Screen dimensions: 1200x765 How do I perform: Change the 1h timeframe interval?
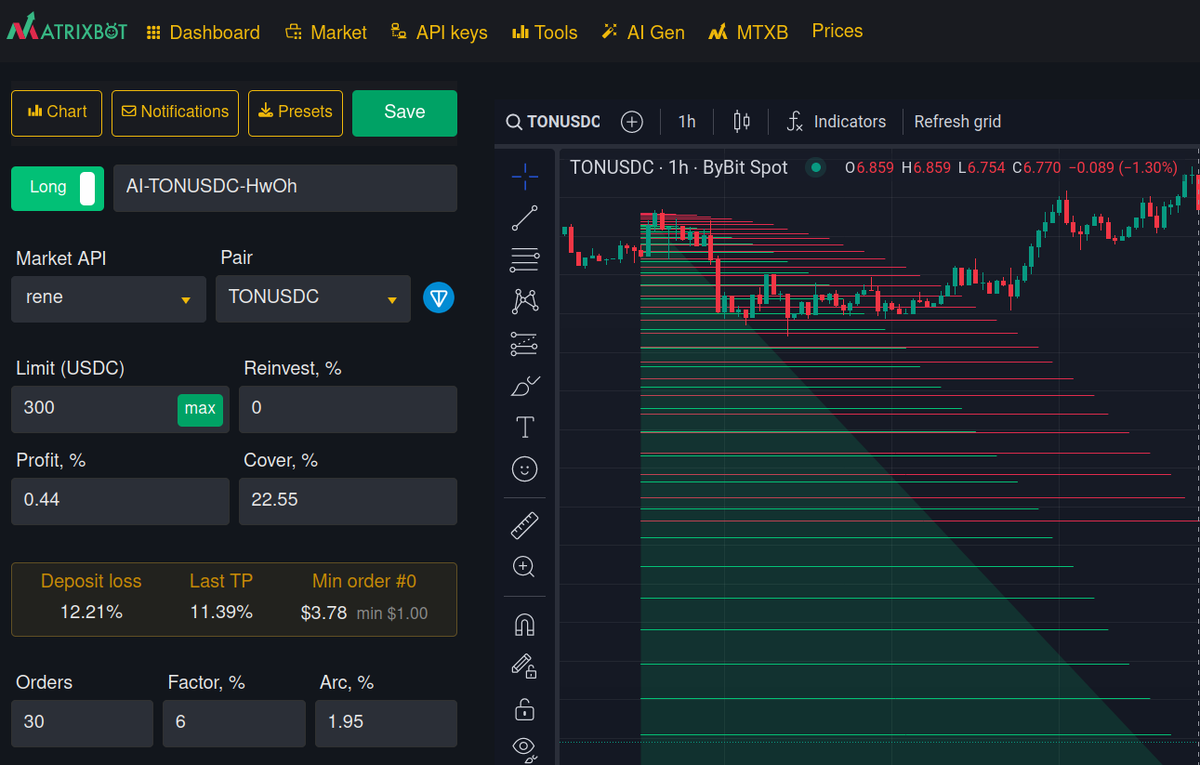tap(687, 122)
